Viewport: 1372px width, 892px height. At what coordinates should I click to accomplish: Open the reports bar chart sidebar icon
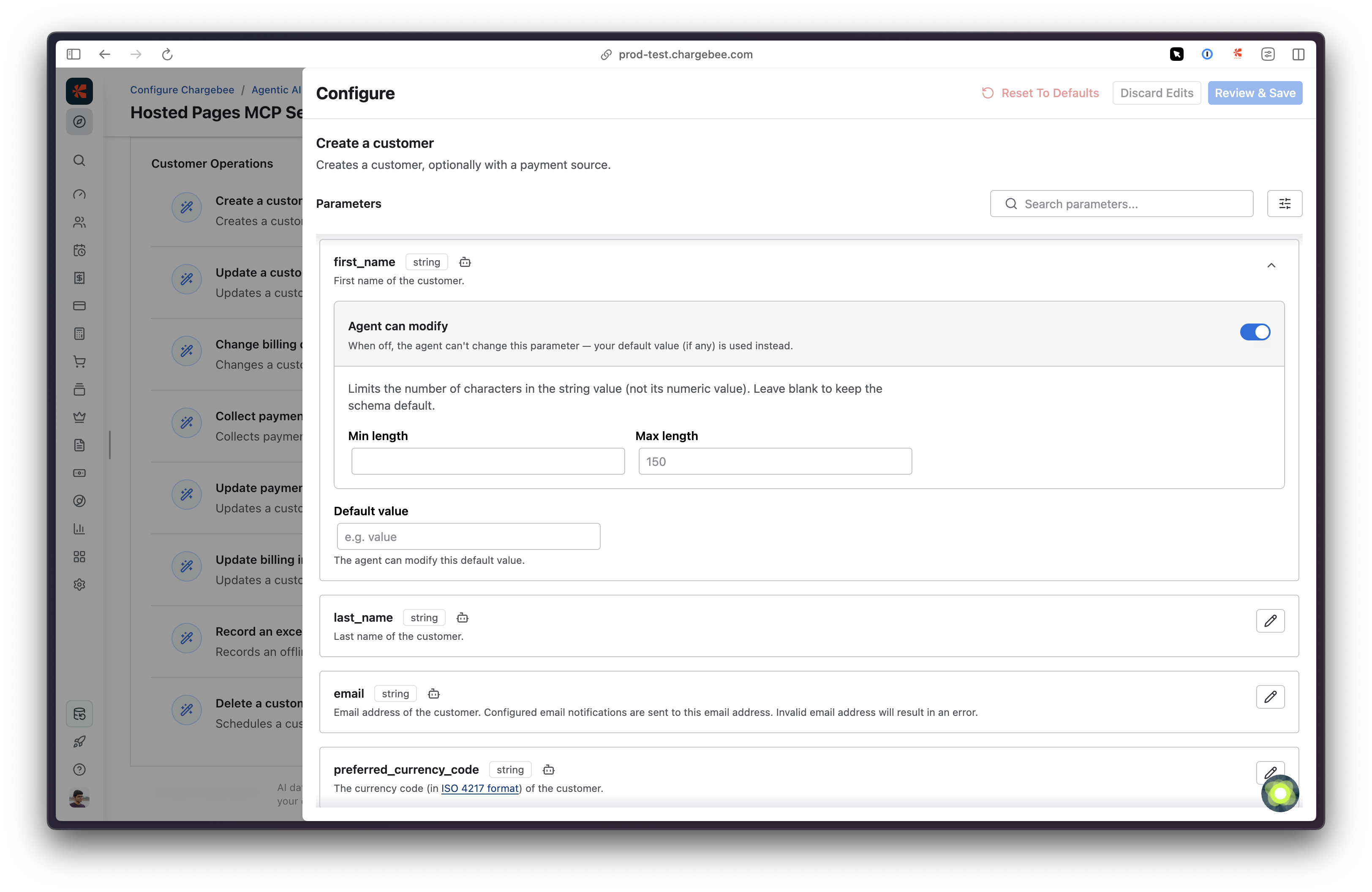(x=79, y=528)
